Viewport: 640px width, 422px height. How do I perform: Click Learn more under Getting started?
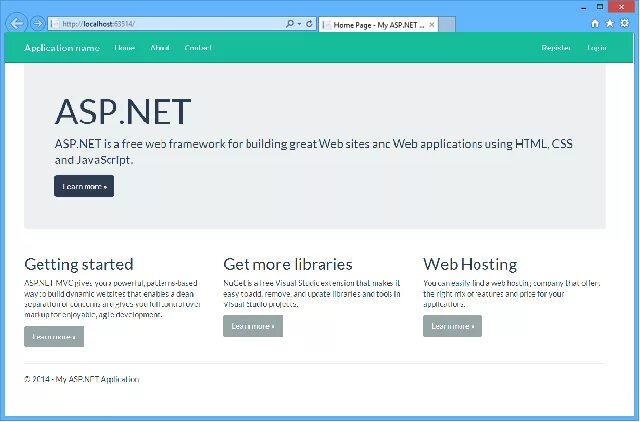point(54,337)
